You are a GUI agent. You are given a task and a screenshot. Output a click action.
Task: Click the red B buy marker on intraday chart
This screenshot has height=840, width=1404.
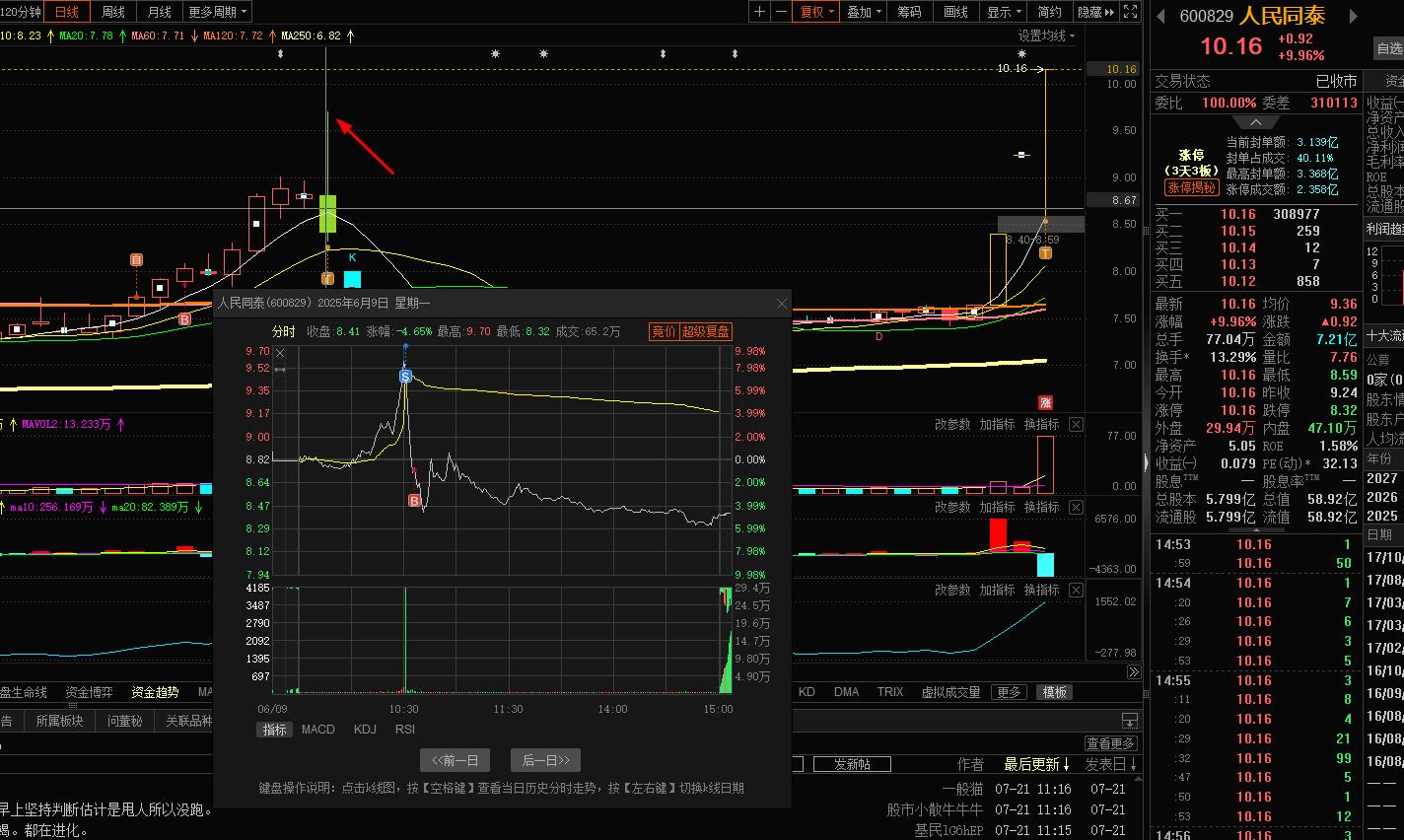click(415, 501)
